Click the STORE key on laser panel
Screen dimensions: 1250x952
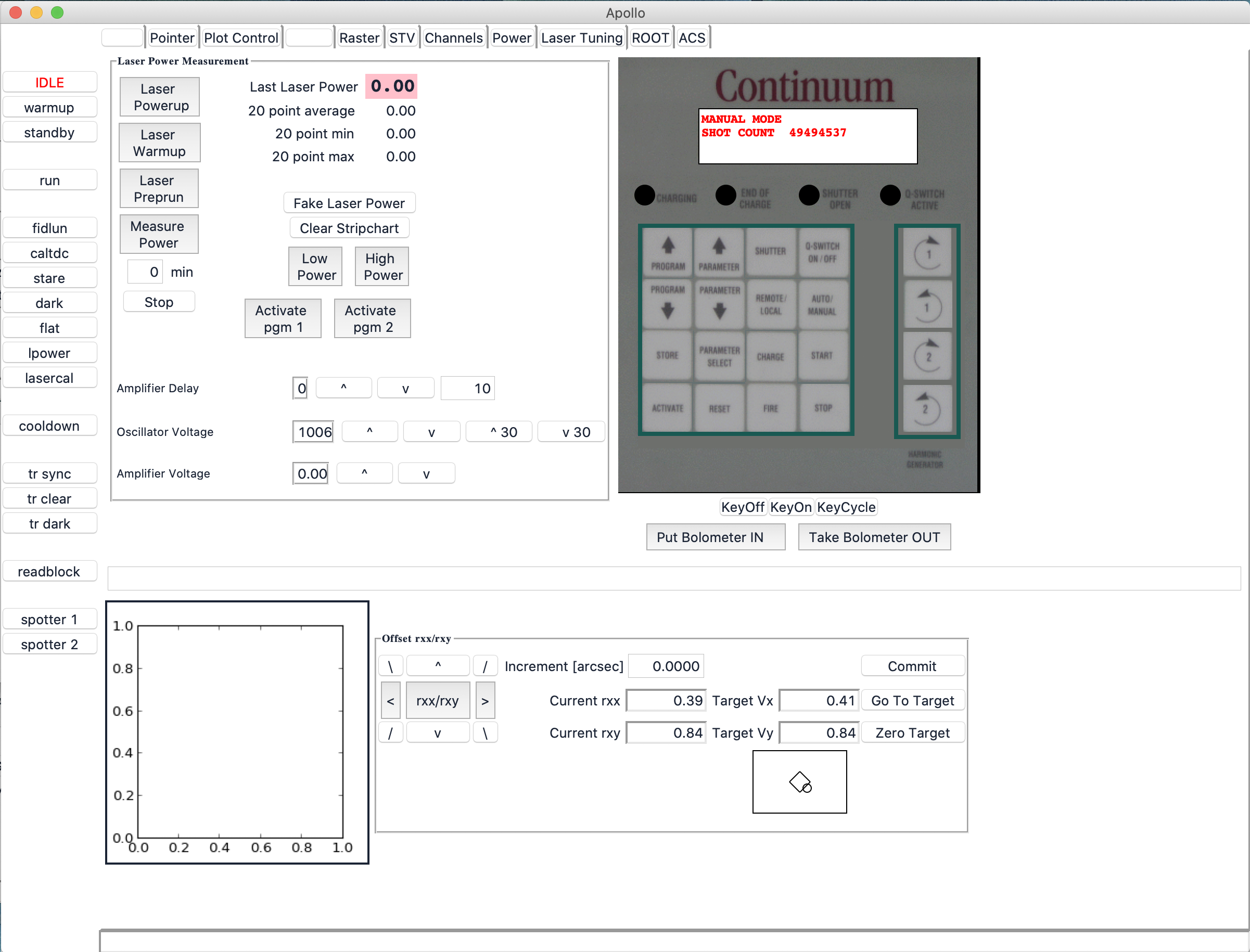(668, 355)
